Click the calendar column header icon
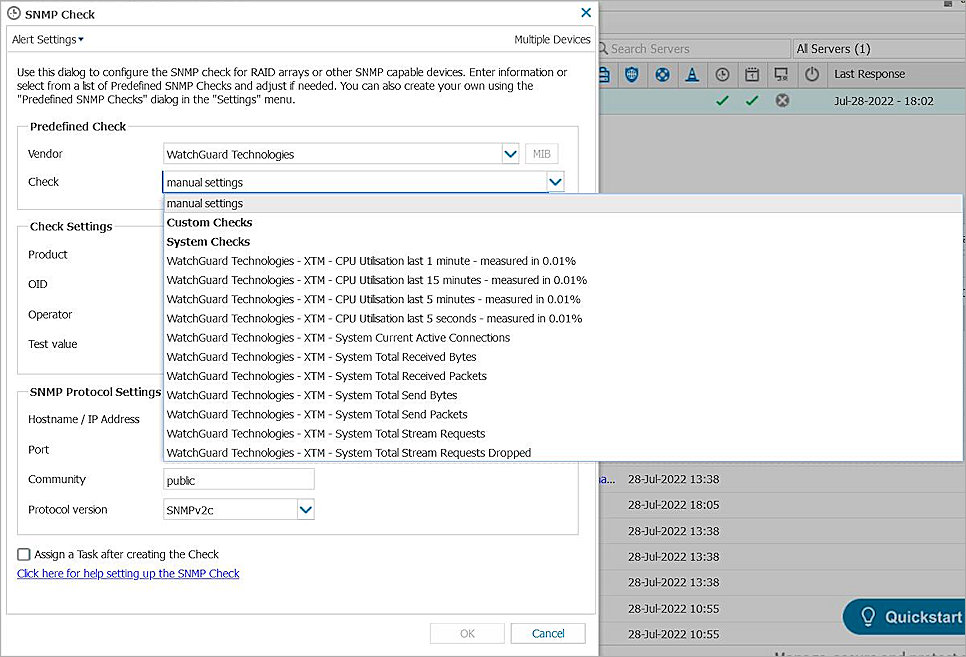966x657 pixels. pos(752,74)
